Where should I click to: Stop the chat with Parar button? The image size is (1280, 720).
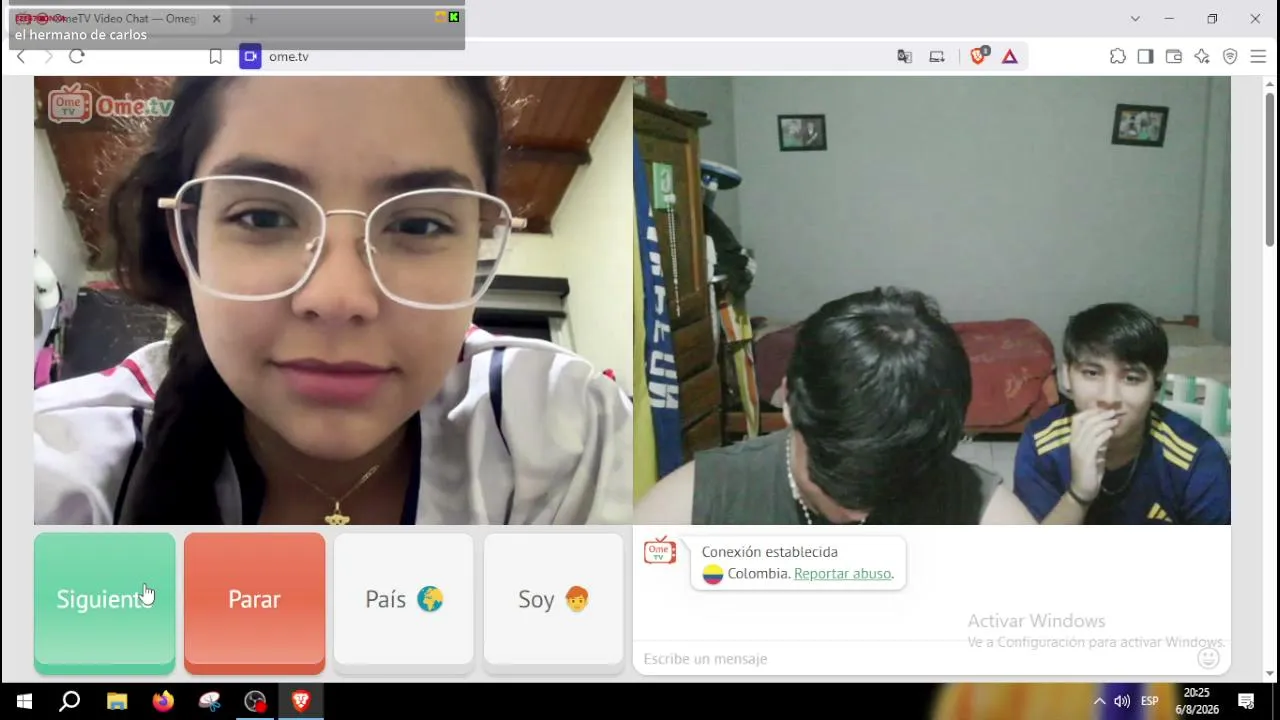[254, 600]
